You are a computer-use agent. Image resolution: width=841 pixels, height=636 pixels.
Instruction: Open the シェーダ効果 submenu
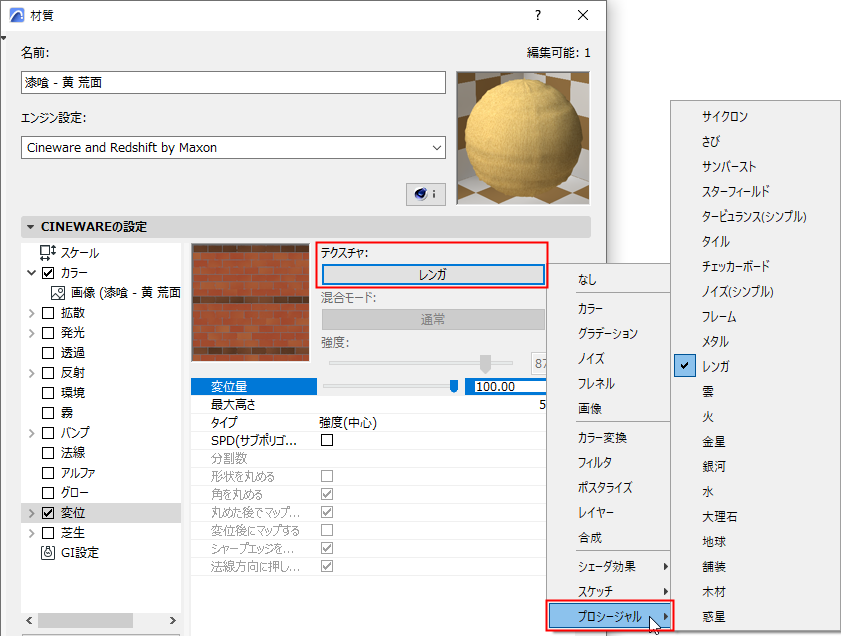(608, 566)
